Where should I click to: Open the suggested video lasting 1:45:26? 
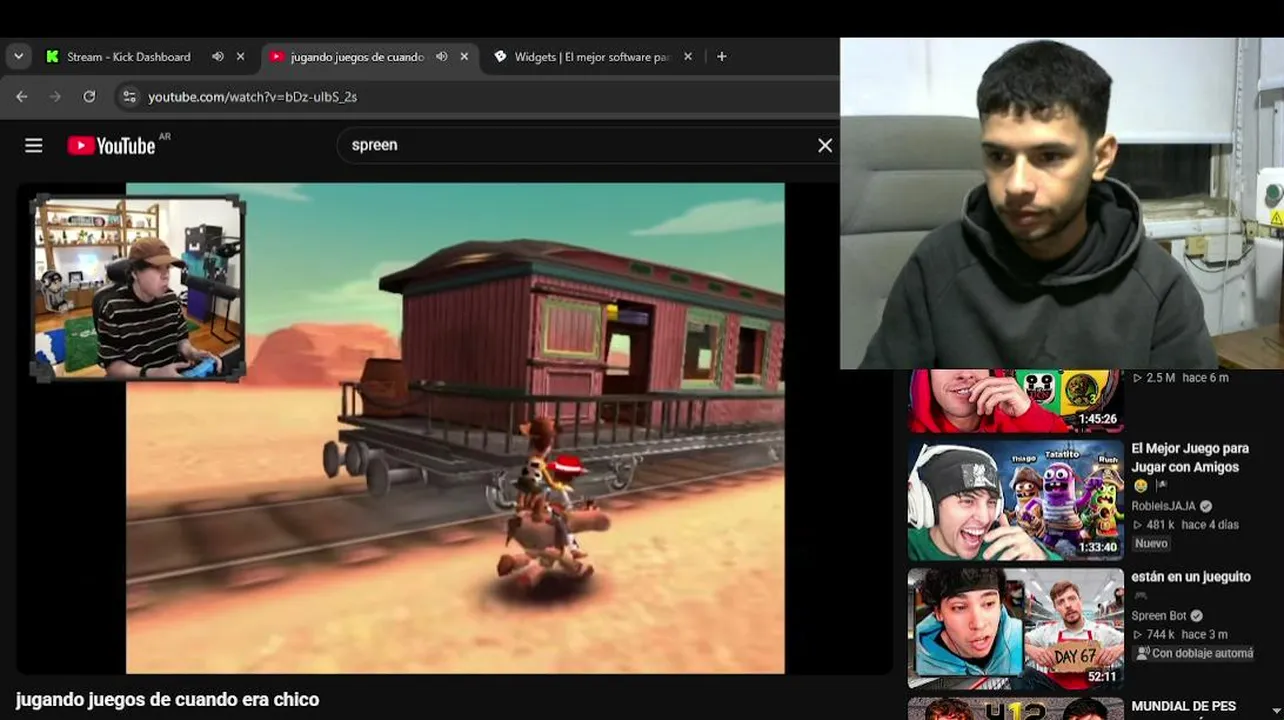click(1016, 401)
